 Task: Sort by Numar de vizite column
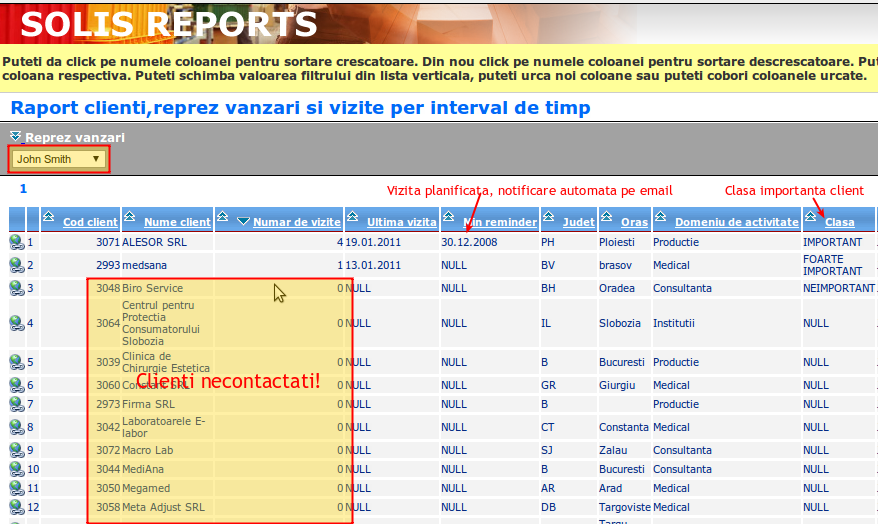click(x=297, y=222)
